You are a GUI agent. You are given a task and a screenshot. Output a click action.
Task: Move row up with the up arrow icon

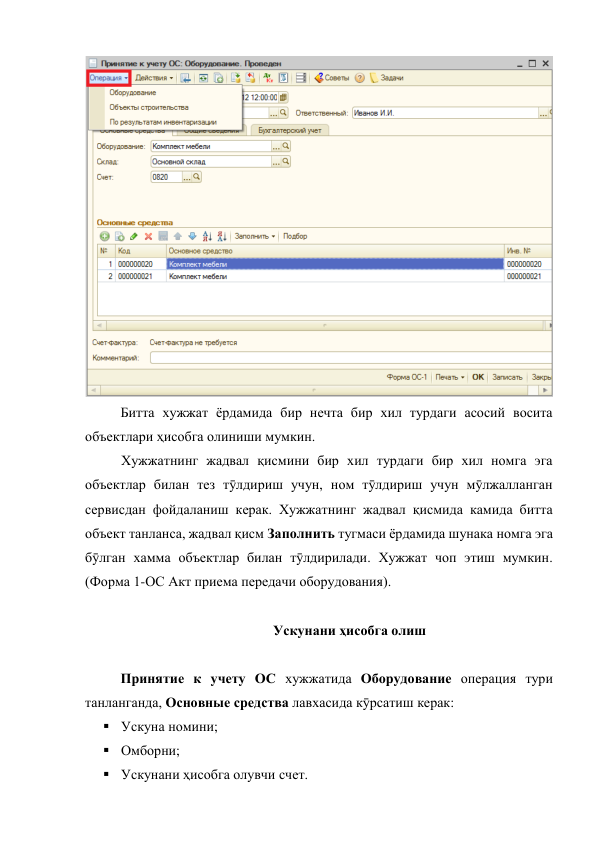pyautogui.click(x=178, y=236)
